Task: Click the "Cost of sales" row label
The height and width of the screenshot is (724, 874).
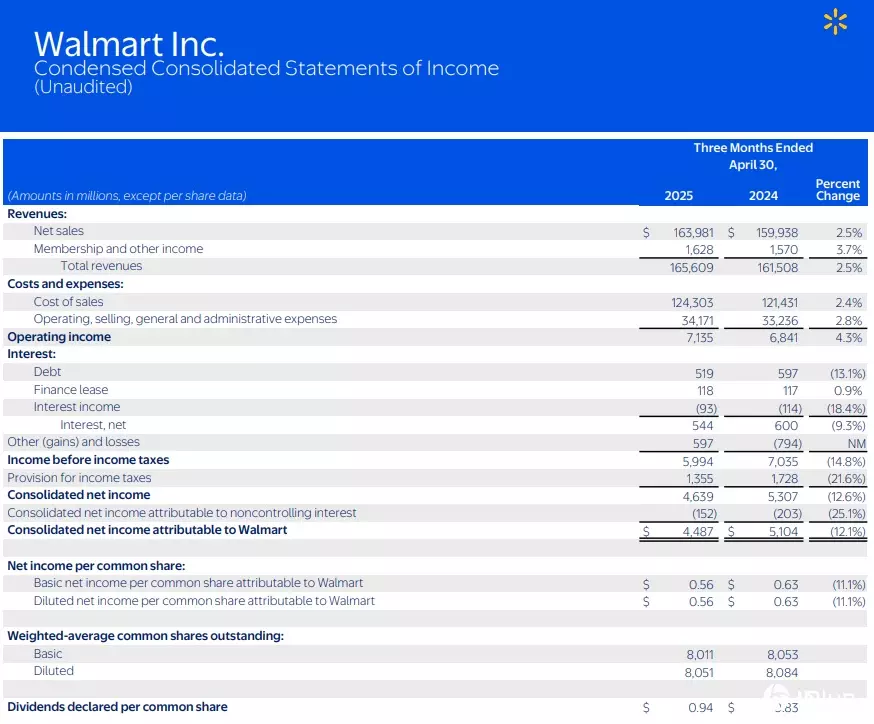Action: click(x=69, y=302)
